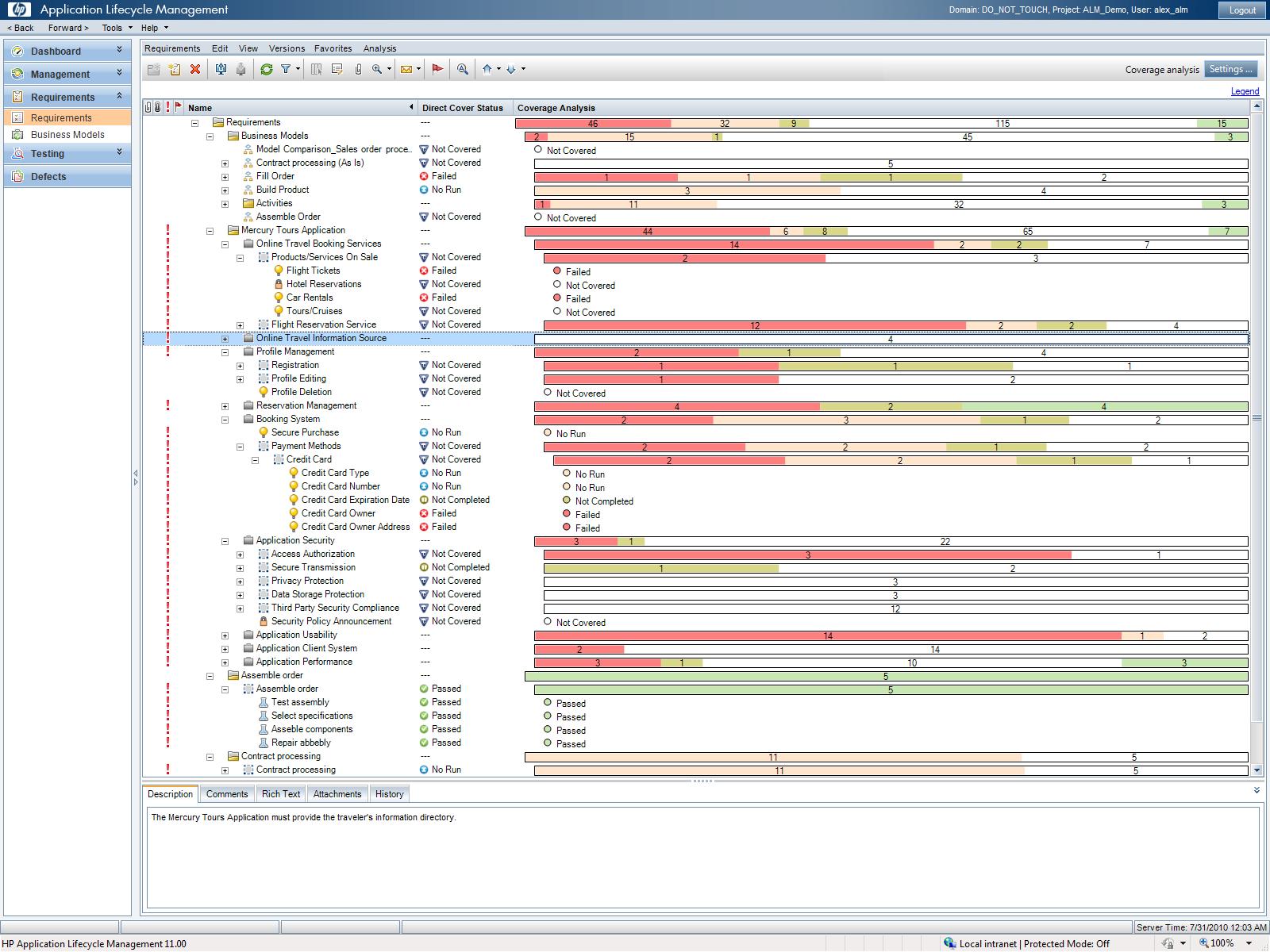
Task: Click the red flag column header icon
Action: [x=178, y=107]
